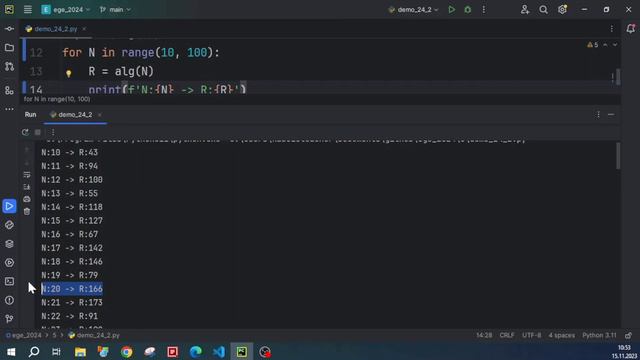Screen dimensions: 640x360
Task: Open Run panel options menu
Action: click(598, 115)
